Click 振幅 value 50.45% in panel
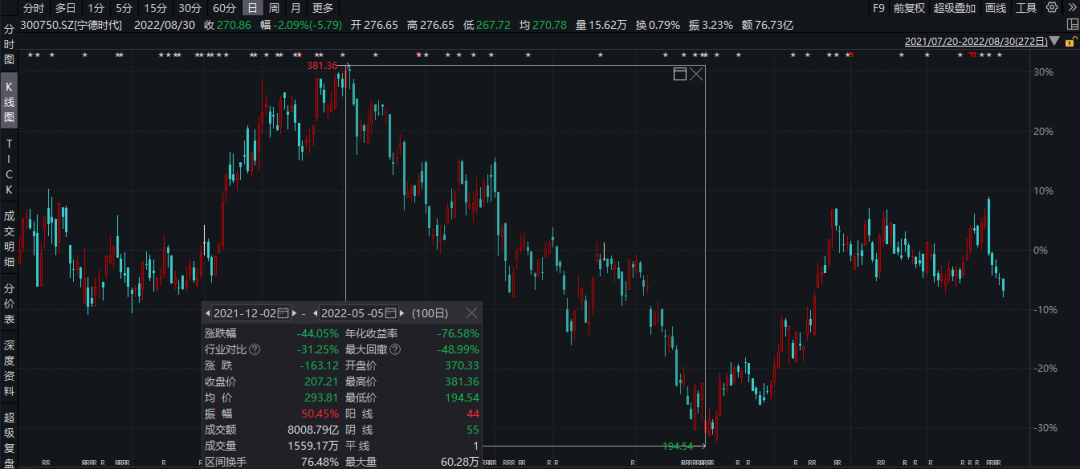Viewport: 1080px width, 469px height. 322,413
